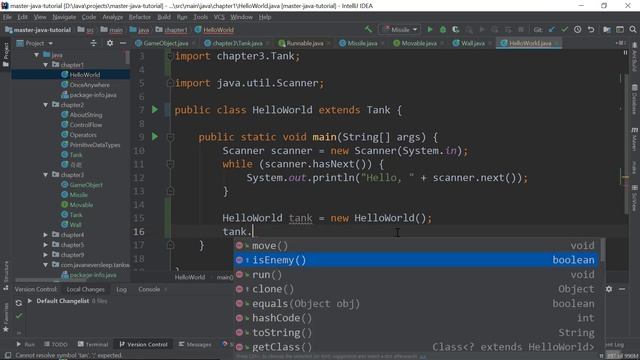Screen dimensions: 640x360
Task: Click the completion popup scrollbar
Action: (602, 251)
